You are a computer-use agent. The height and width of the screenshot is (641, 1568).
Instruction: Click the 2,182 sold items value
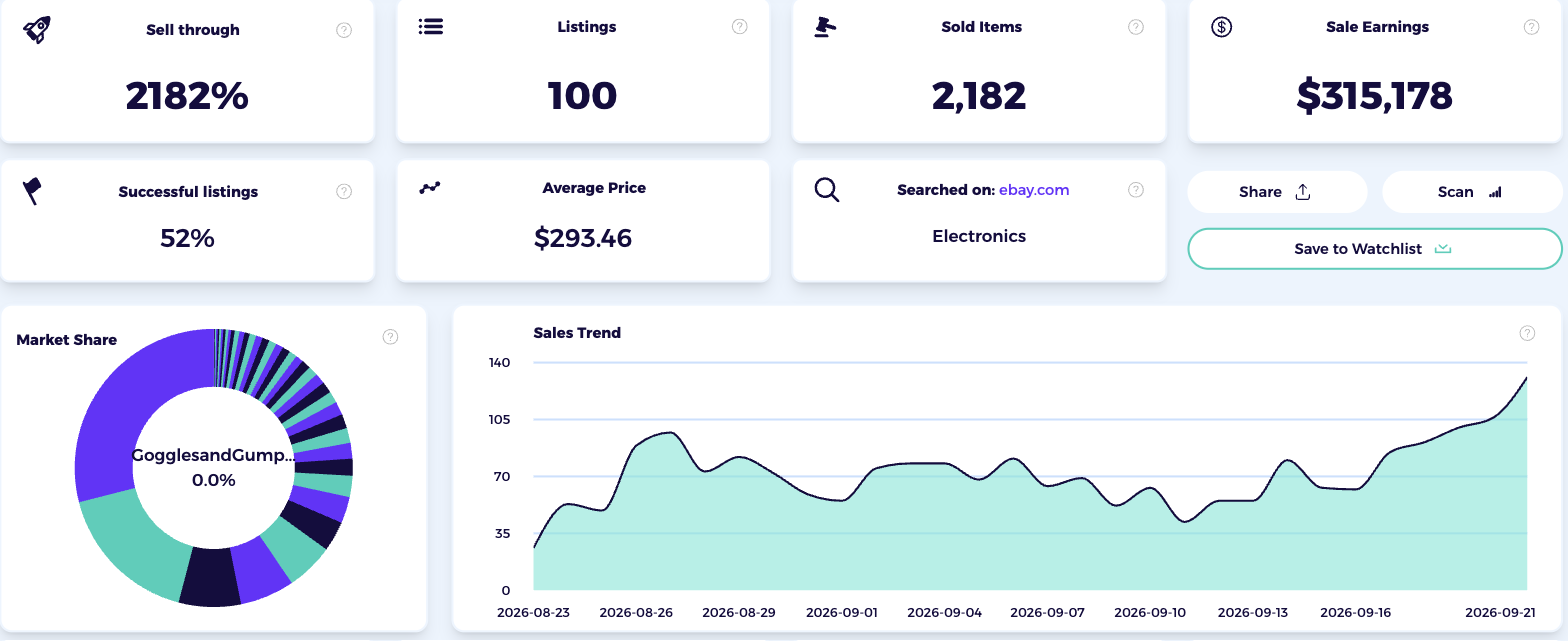tap(979, 96)
